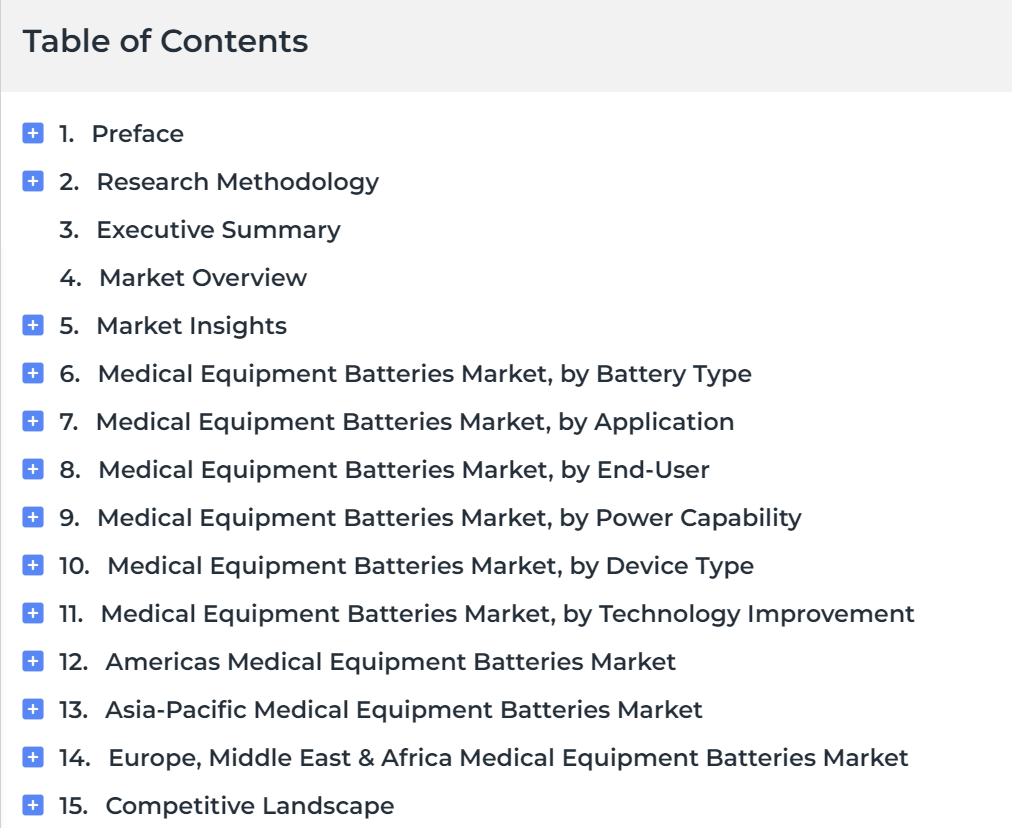Select the Competitive Landscape title text
1012x828 pixels.
pos(250,806)
